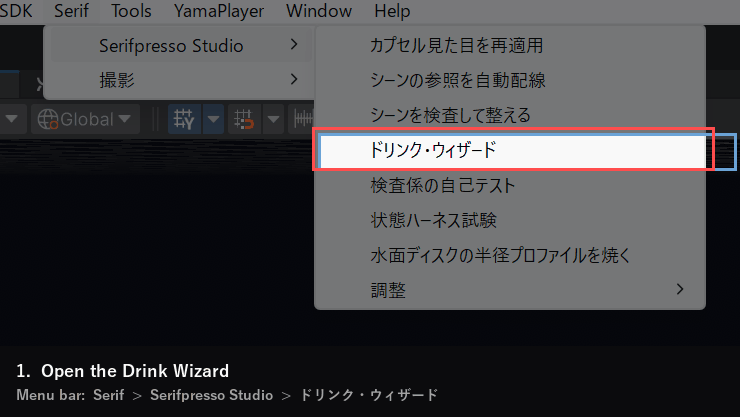Open the Window menu
740x417 pixels.
[x=319, y=11]
